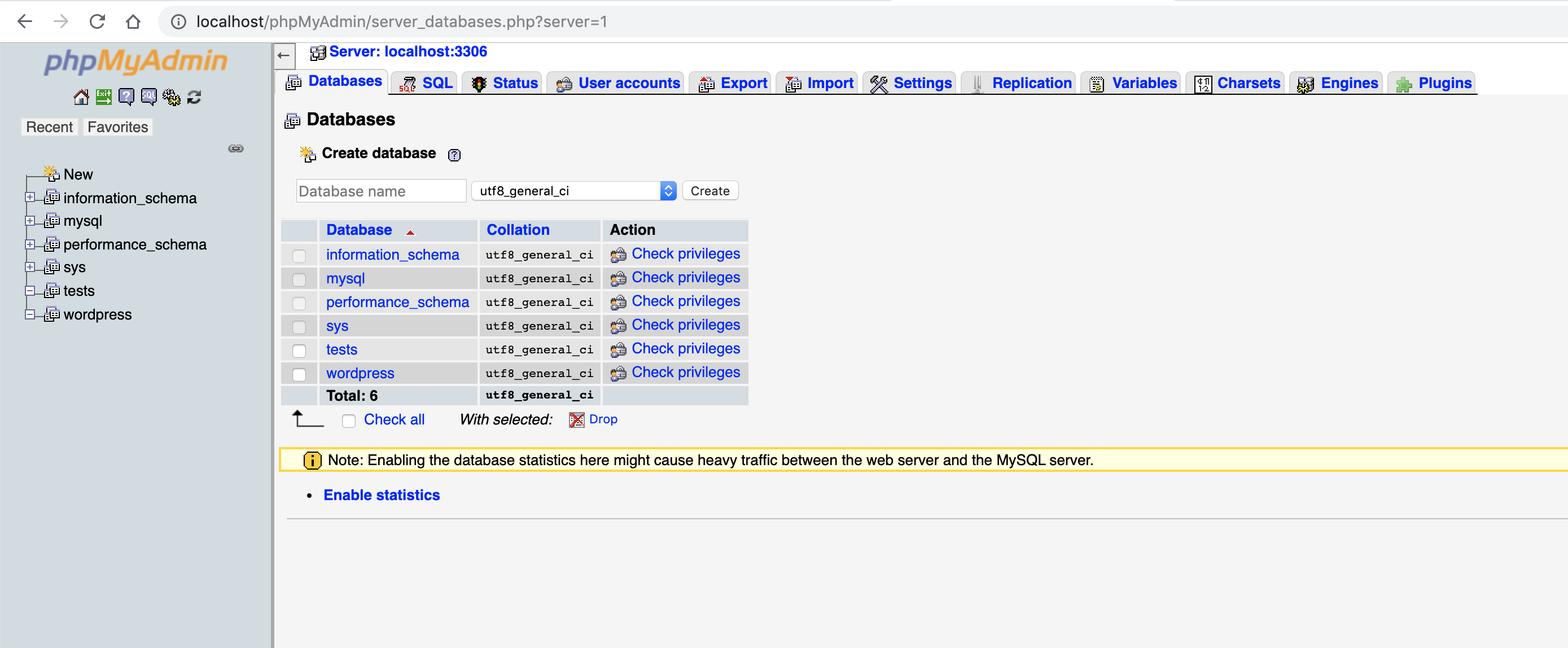
Task: Open the Charsets tab
Action: click(x=1236, y=83)
